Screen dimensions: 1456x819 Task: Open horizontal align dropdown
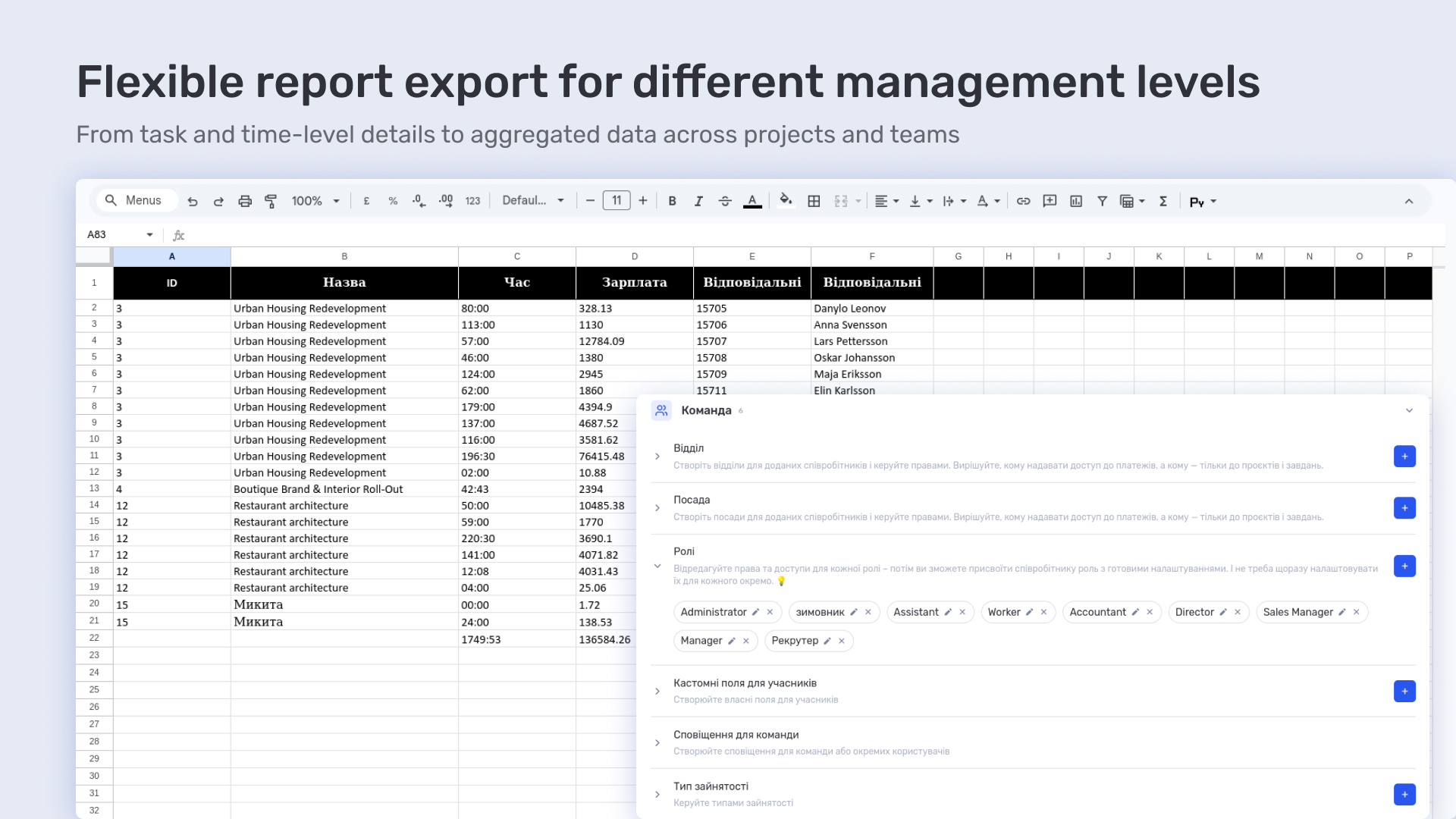point(886,201)
